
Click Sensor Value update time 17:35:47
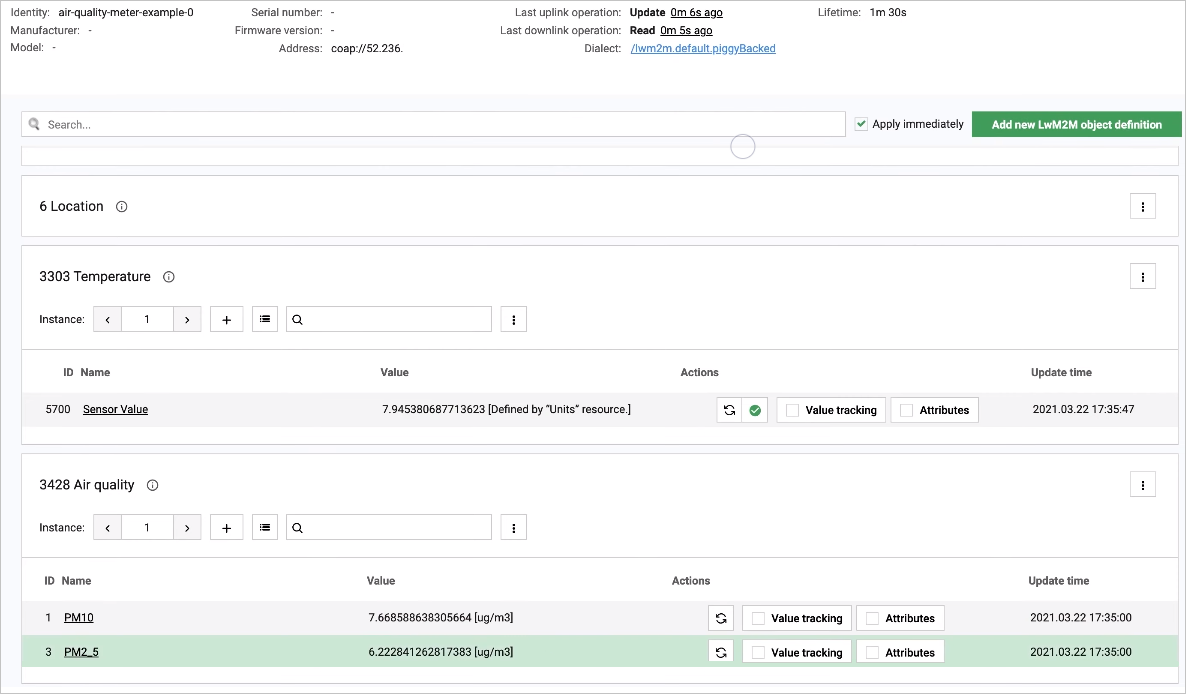point(1083,409)
